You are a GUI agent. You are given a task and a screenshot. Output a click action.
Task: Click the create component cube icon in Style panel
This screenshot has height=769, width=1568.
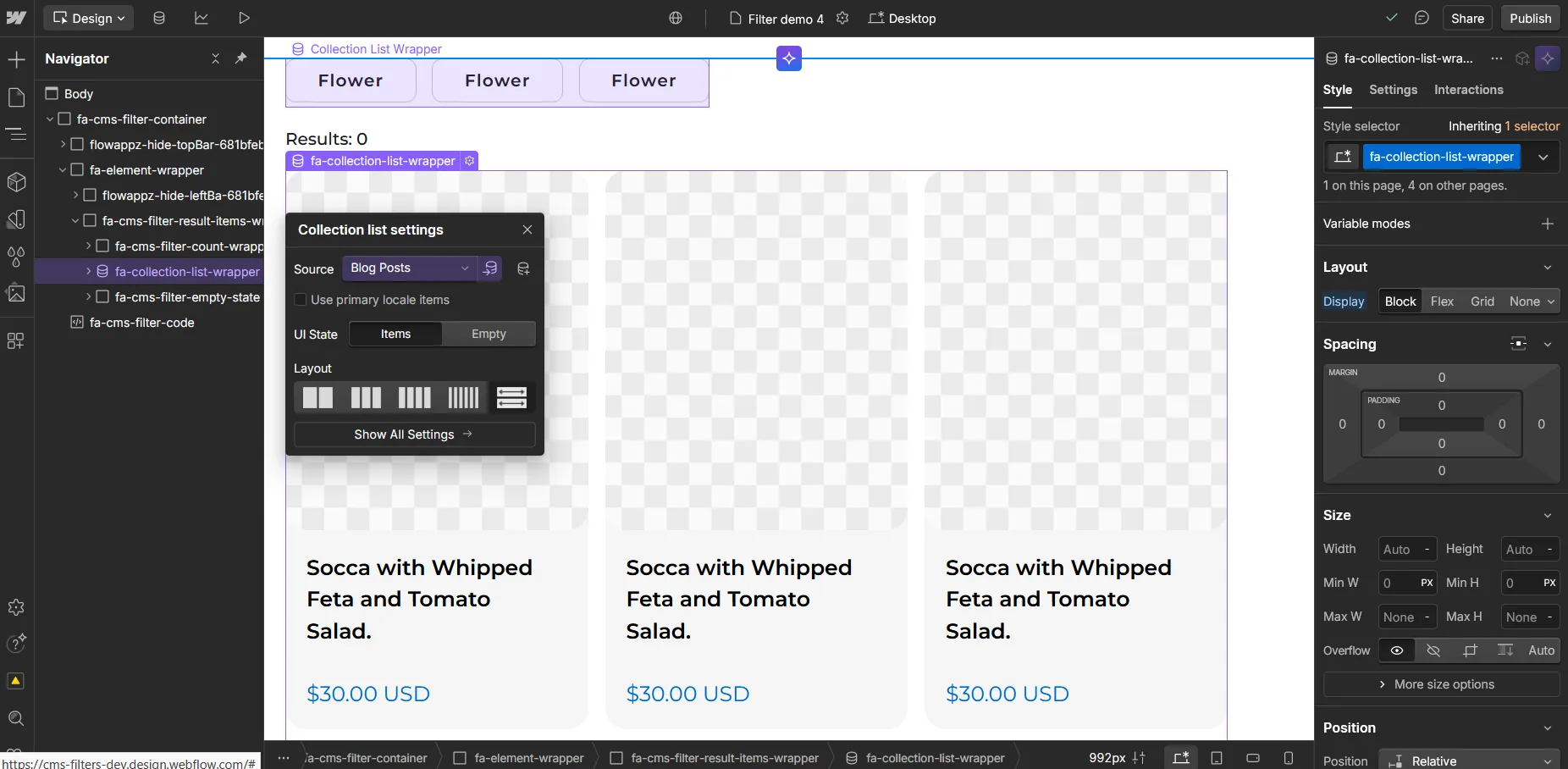[1522, 58]
